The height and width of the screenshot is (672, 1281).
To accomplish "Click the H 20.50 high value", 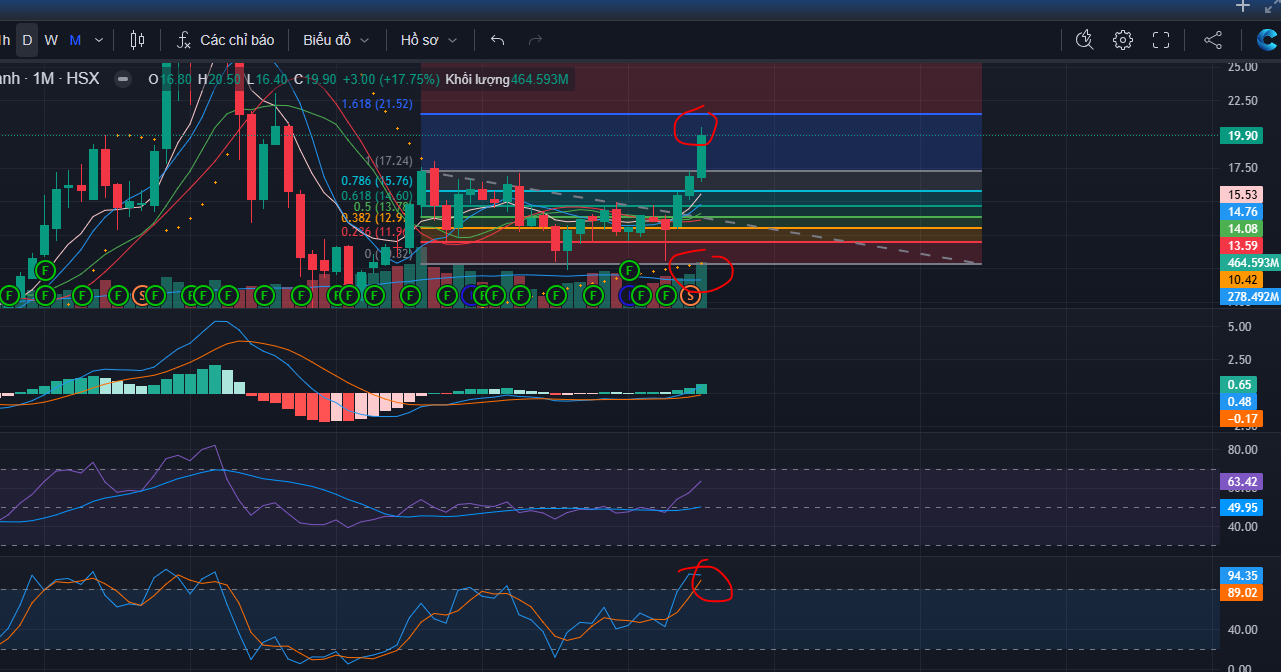I will (220, 79).
